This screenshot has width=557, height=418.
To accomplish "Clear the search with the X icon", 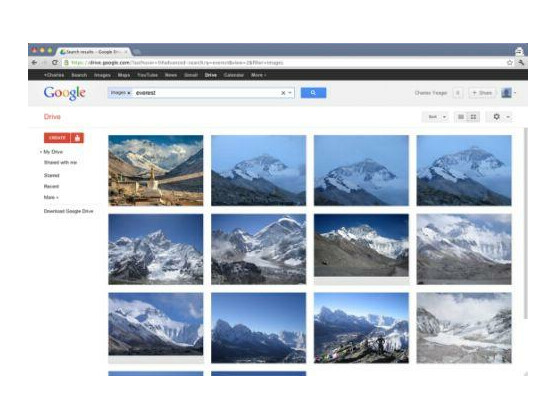I will [x=283, y=93].
